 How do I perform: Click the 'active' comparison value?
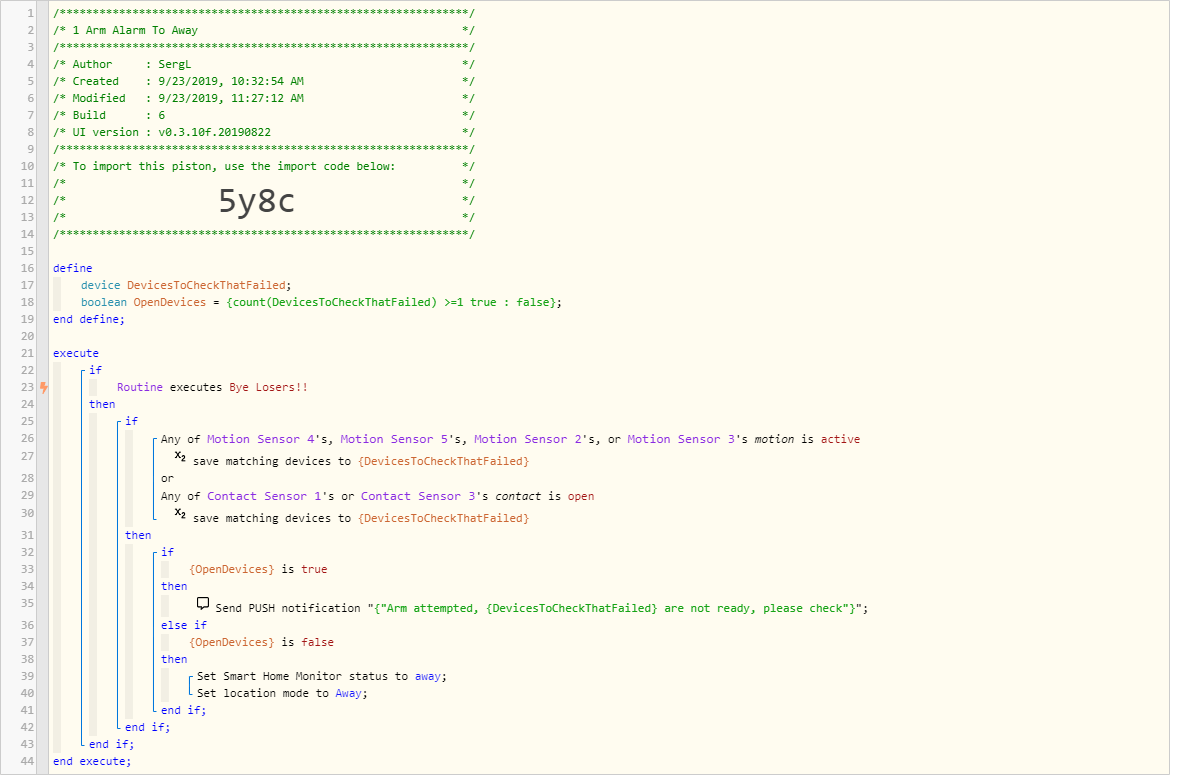(840, 439)
